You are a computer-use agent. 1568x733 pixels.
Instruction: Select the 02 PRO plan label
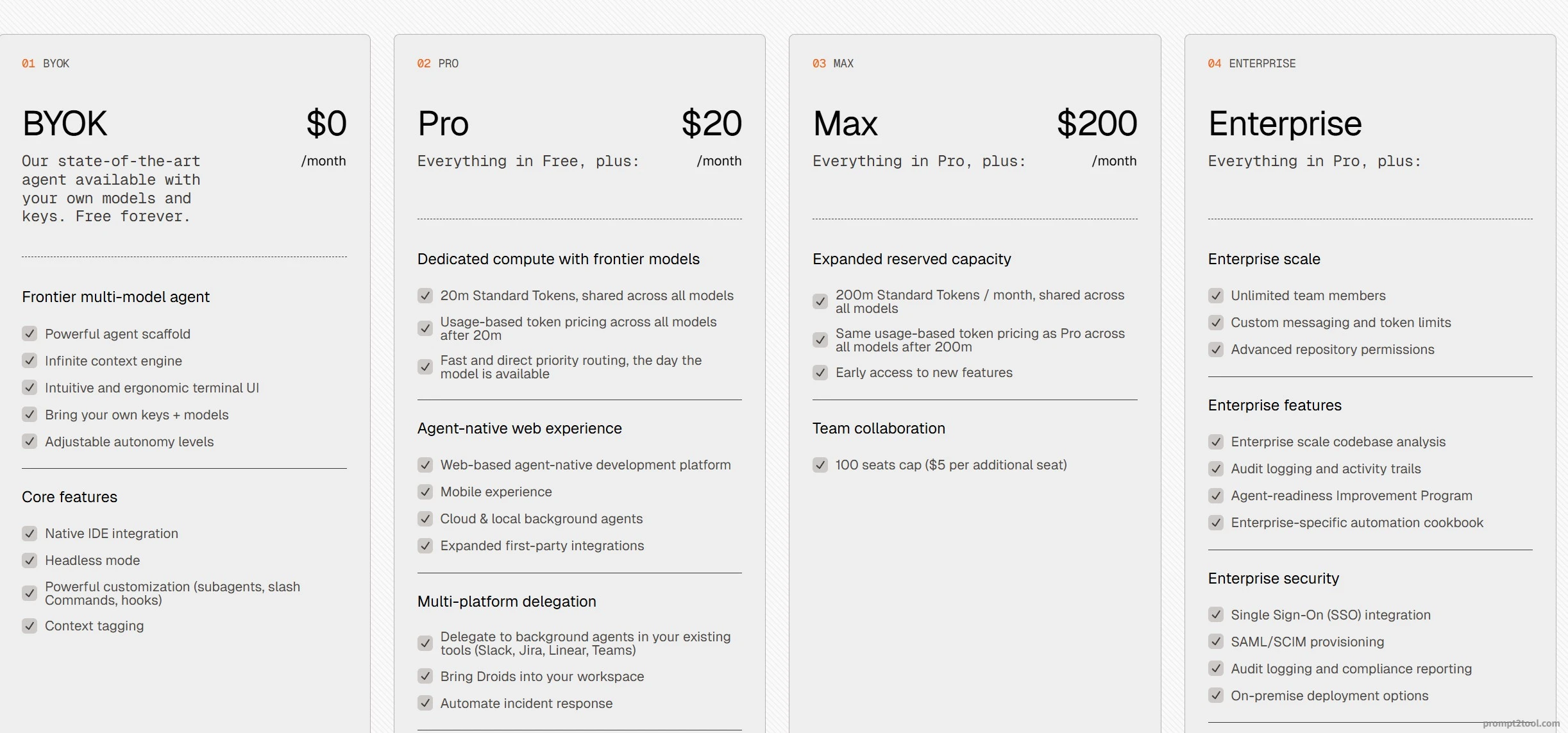[x=438, y=63]
